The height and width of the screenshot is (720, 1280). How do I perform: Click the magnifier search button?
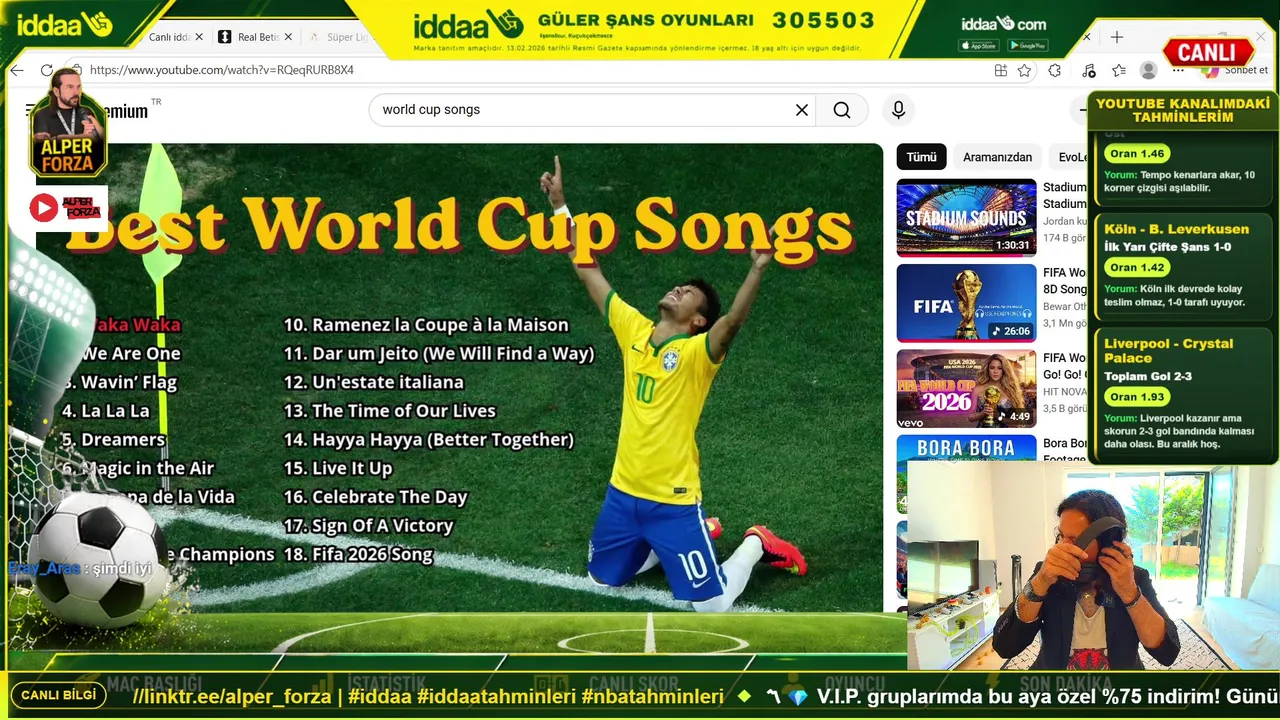pyautogui.click(x=842, y=110)
